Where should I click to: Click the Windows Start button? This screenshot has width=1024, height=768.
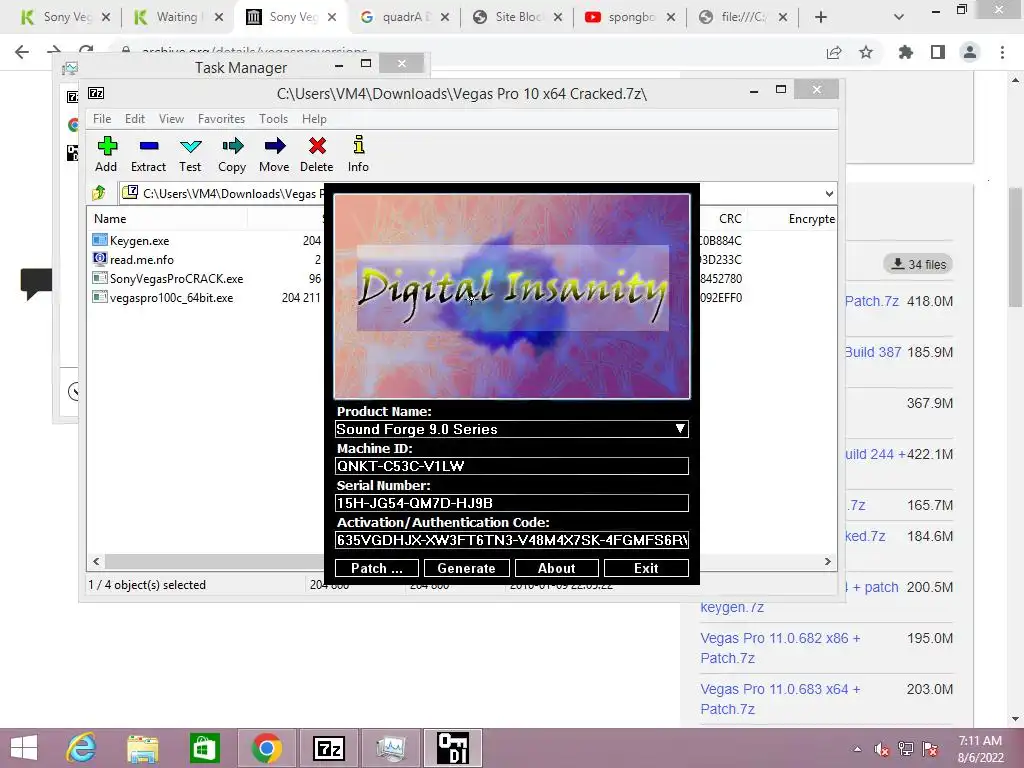(24, 748)
